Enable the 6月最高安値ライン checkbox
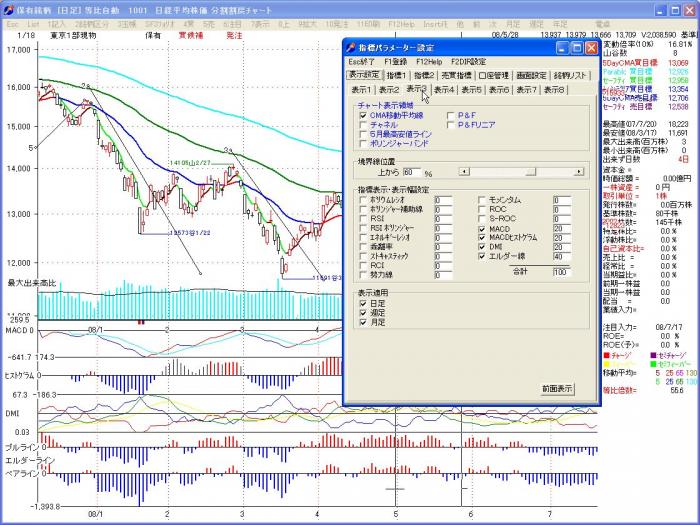This screenshot has width=700, height=525. (363, 134)
